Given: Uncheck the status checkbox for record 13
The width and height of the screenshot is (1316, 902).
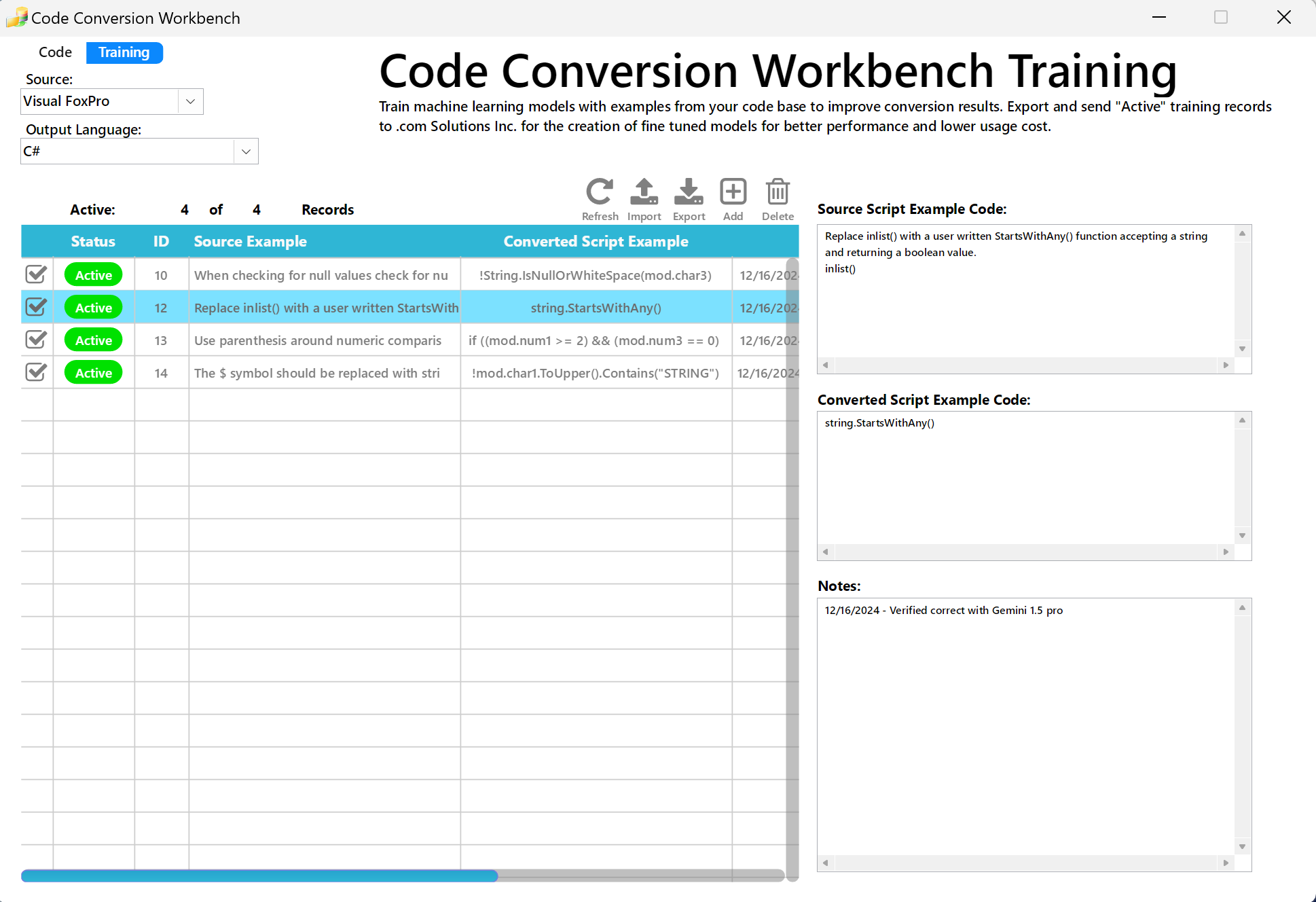Looking at the screenshot, I should [36, 340].
